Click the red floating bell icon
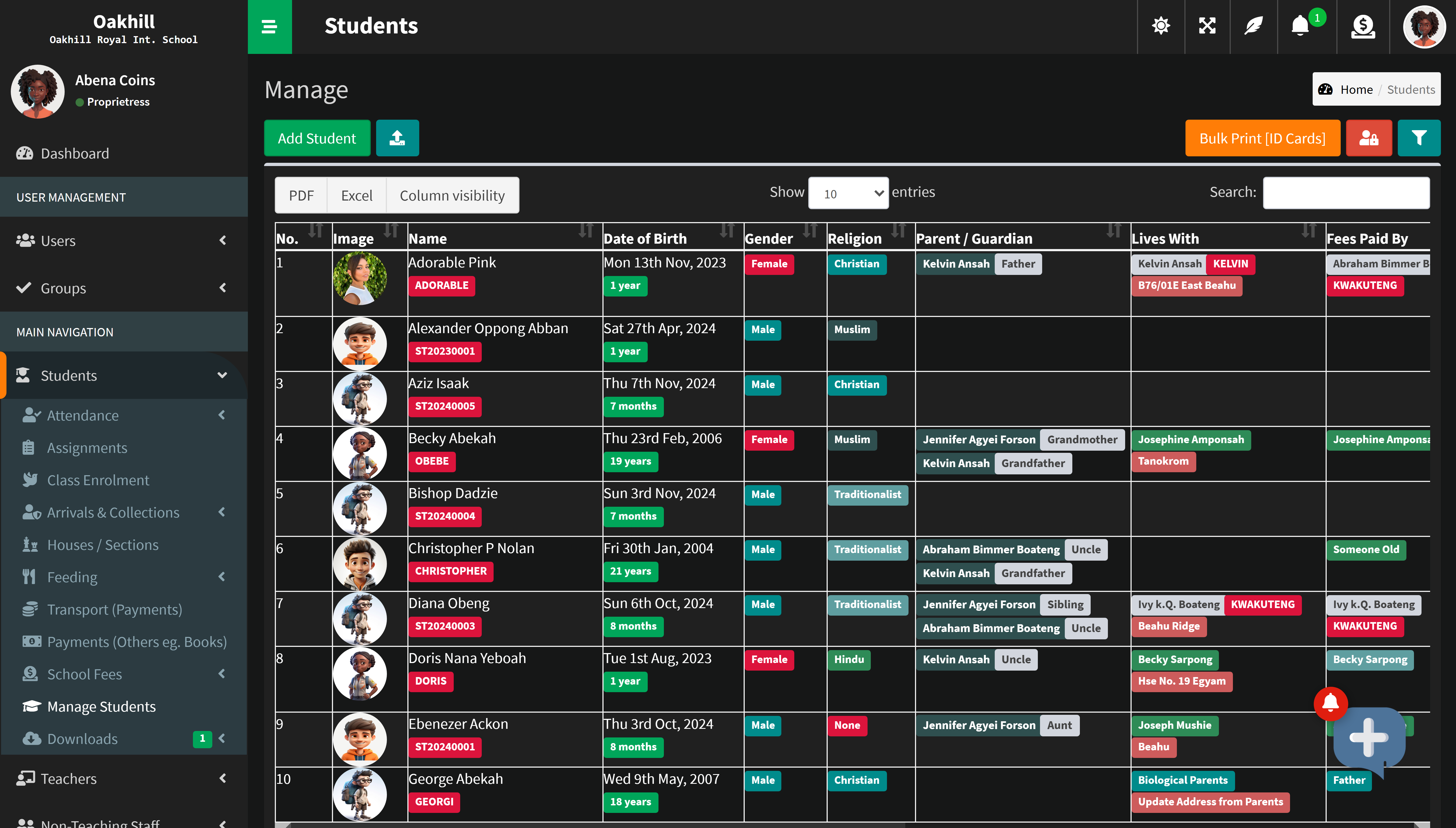Viewport: 1456px width, 828px height. (1330, 703)
